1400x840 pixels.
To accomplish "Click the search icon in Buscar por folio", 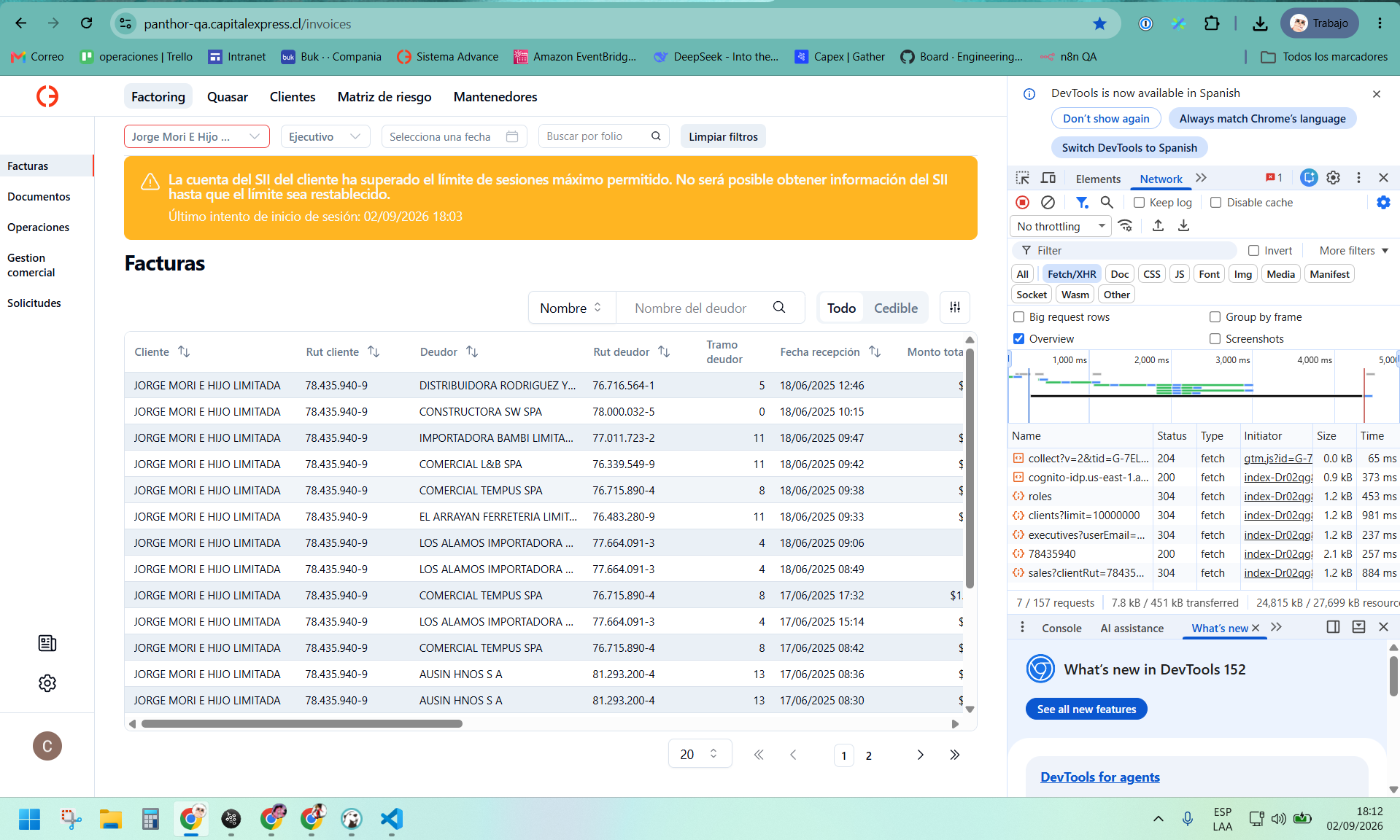I will point(656,136).
